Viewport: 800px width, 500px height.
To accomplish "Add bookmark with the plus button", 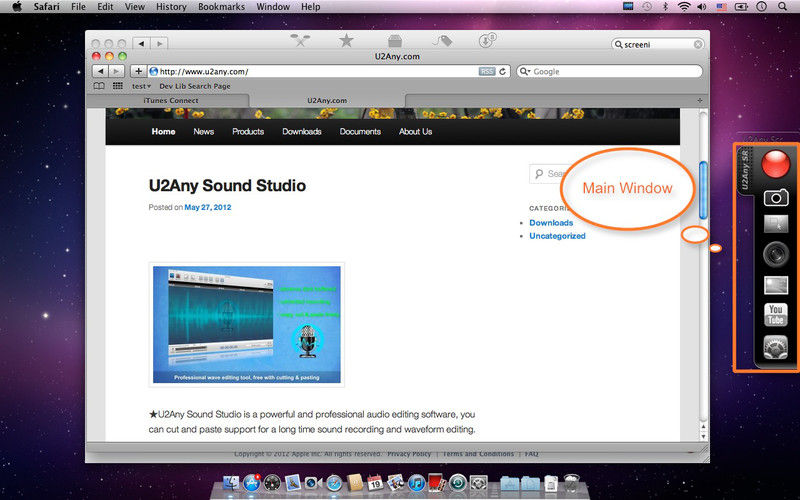I will point(138,71).
